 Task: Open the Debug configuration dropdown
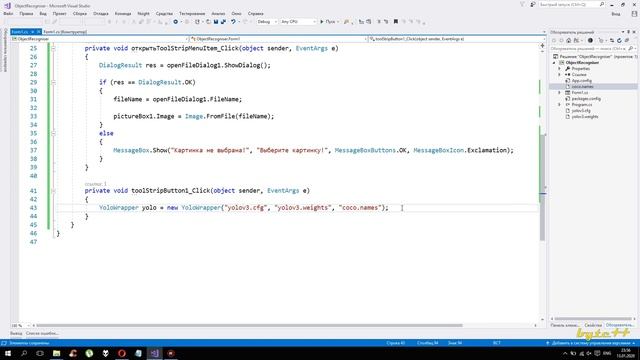(x=267, y=22)
